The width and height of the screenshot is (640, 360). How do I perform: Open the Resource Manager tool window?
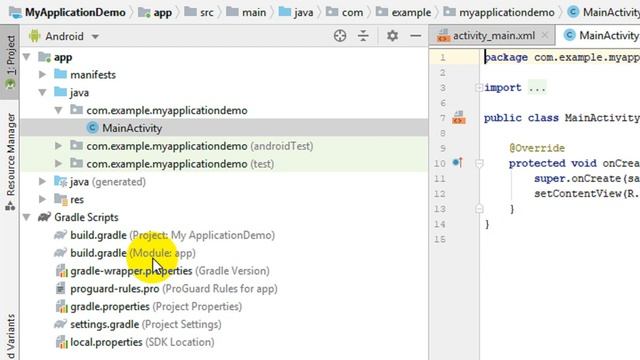click(10, 162)
